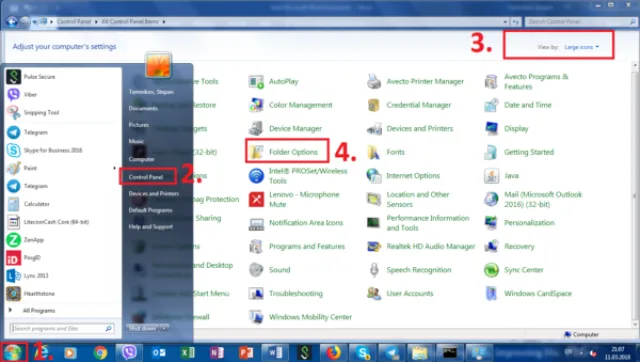Open Snipping Tool in Start menu
Viewport: 640px width, 362px height.
(62, 113)
